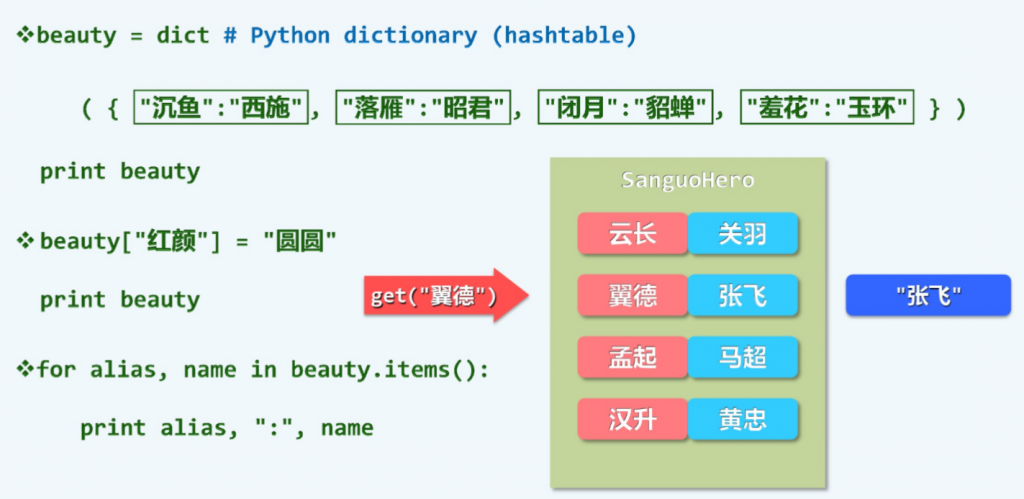
Task: Click the red 汉升 key box
Action: (x=632, y=419)
